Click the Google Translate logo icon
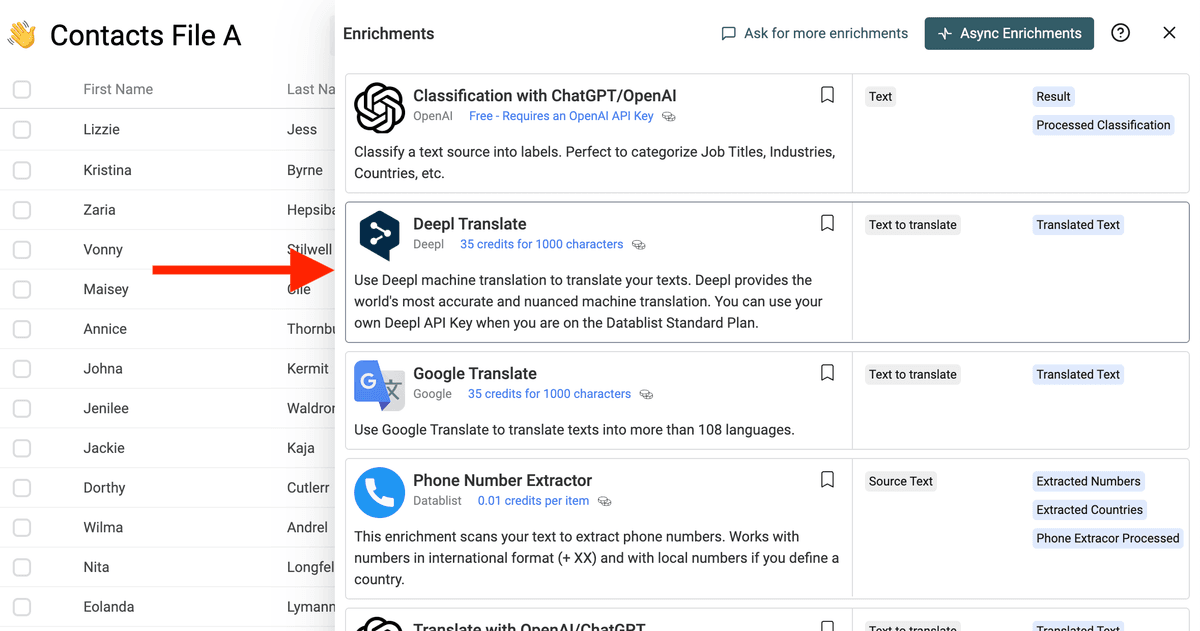Viewport: 1200px width, 631px height. coord(379,386)
